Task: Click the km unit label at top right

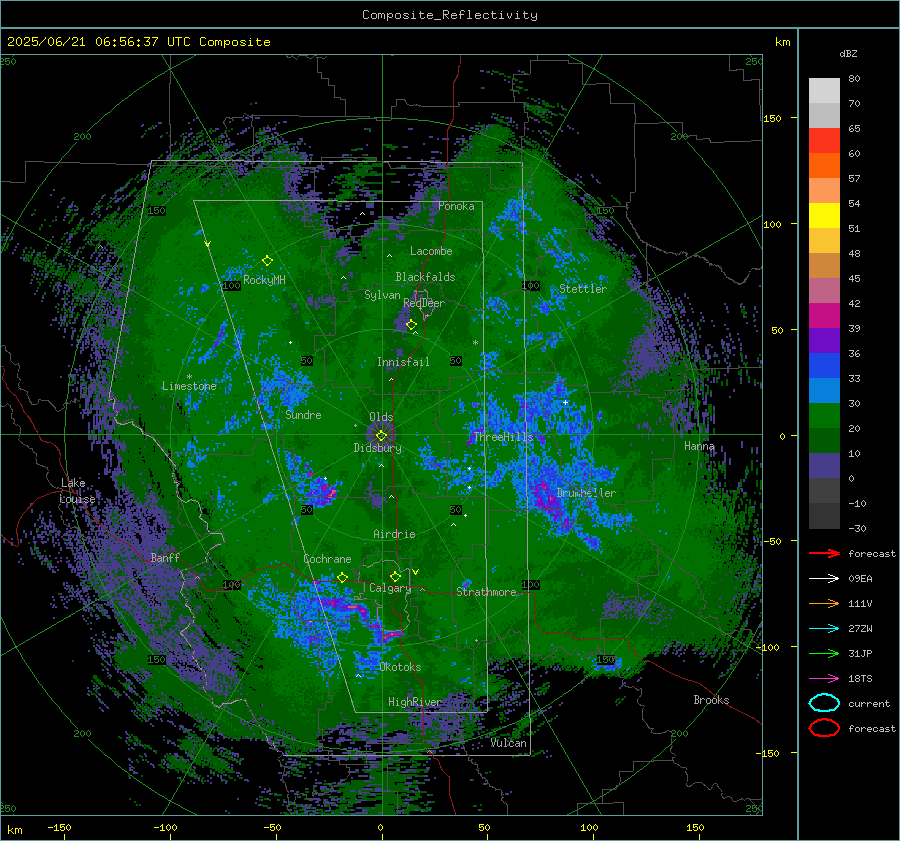Action: (x=782, y=42)
